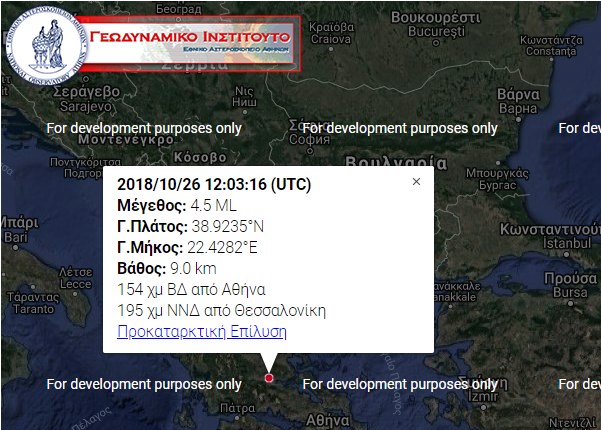The width and height of the screenshot is (601, 430).
Task: Click the Αθήνα city label on map
Action: pos(328,421)
